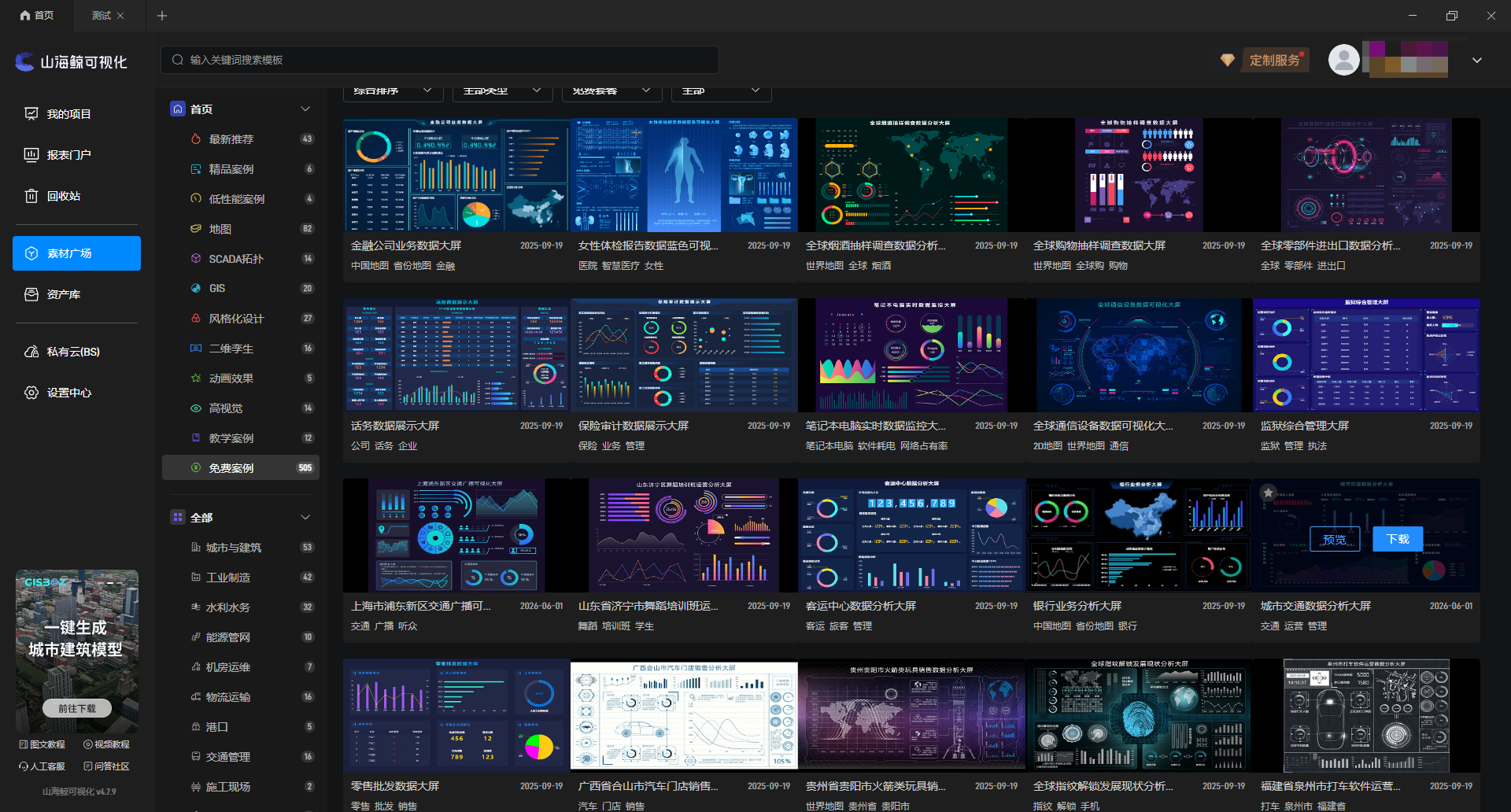Image resolution: width=1511 pixels, height=812 pixels.
Task: Collapse the 首页 category section
Action: [x=305, y=109]
